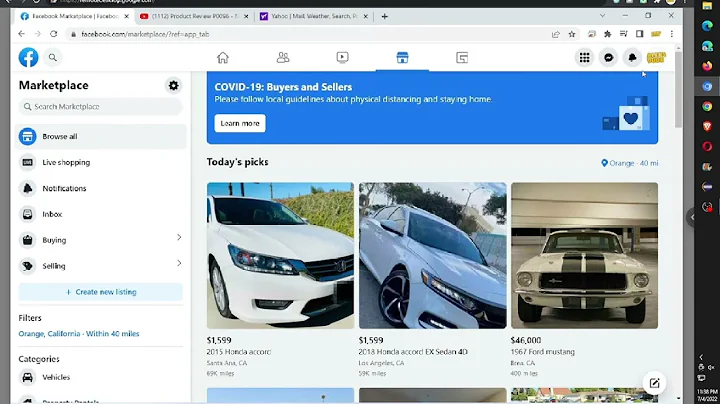Open the Facebook menu grid icon
The image size is (720, 404).
pyautogui.click(x=585, y=57)
